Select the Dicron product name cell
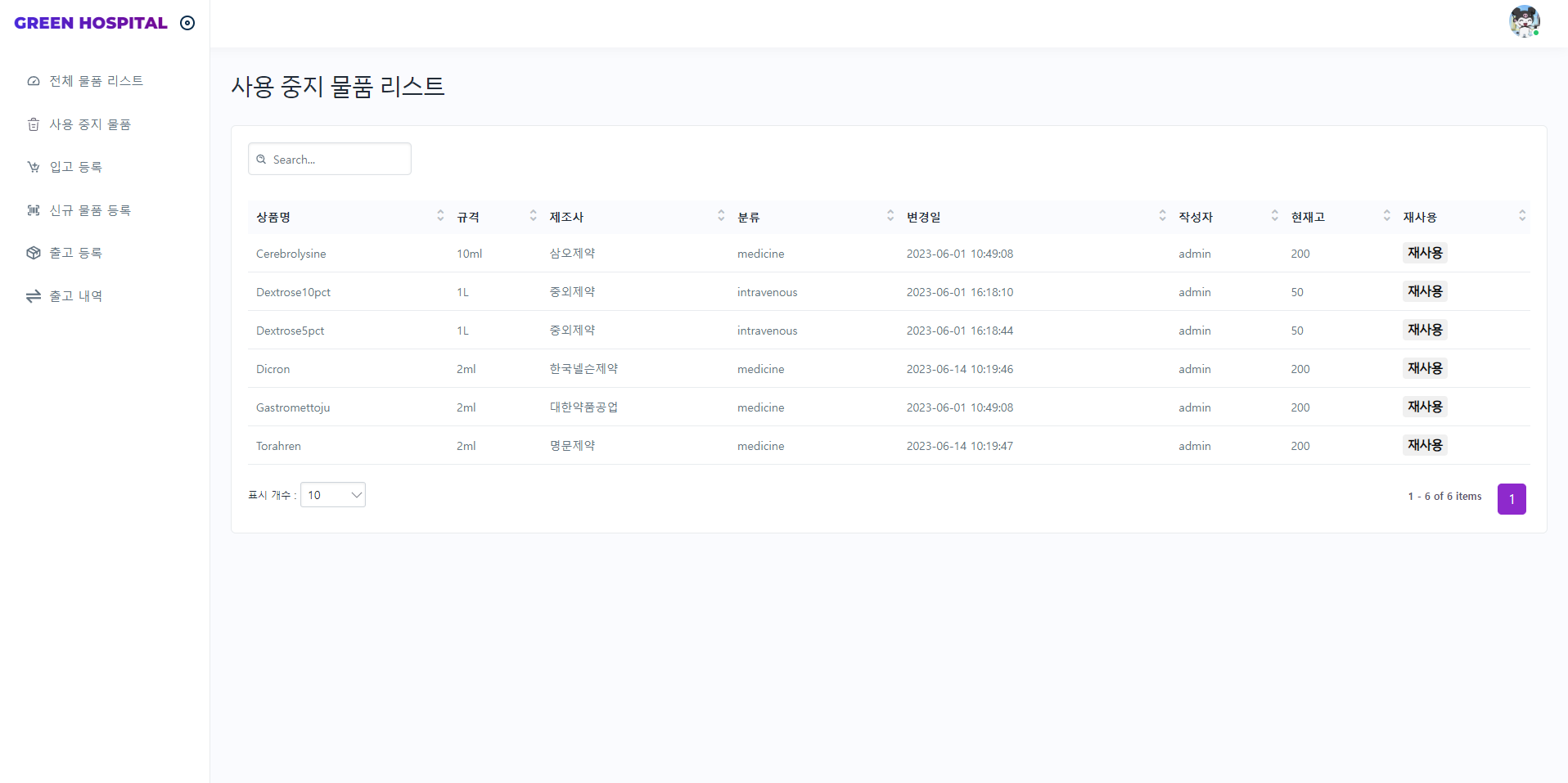Viewport: 1568px width, 783px height. point(273,369)
